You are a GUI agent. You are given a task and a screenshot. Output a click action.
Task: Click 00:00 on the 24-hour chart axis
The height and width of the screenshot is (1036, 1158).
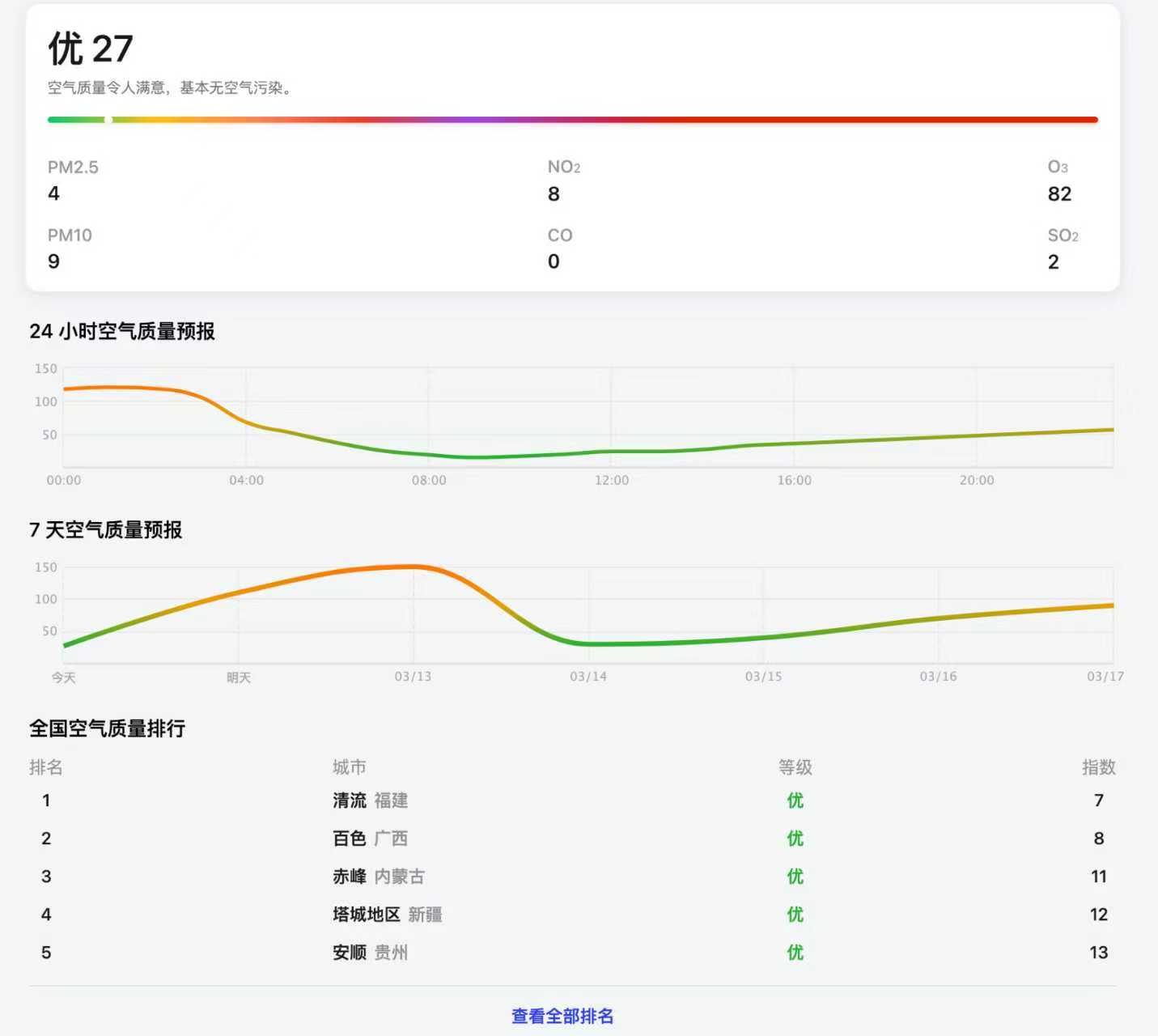pos(64,480)
